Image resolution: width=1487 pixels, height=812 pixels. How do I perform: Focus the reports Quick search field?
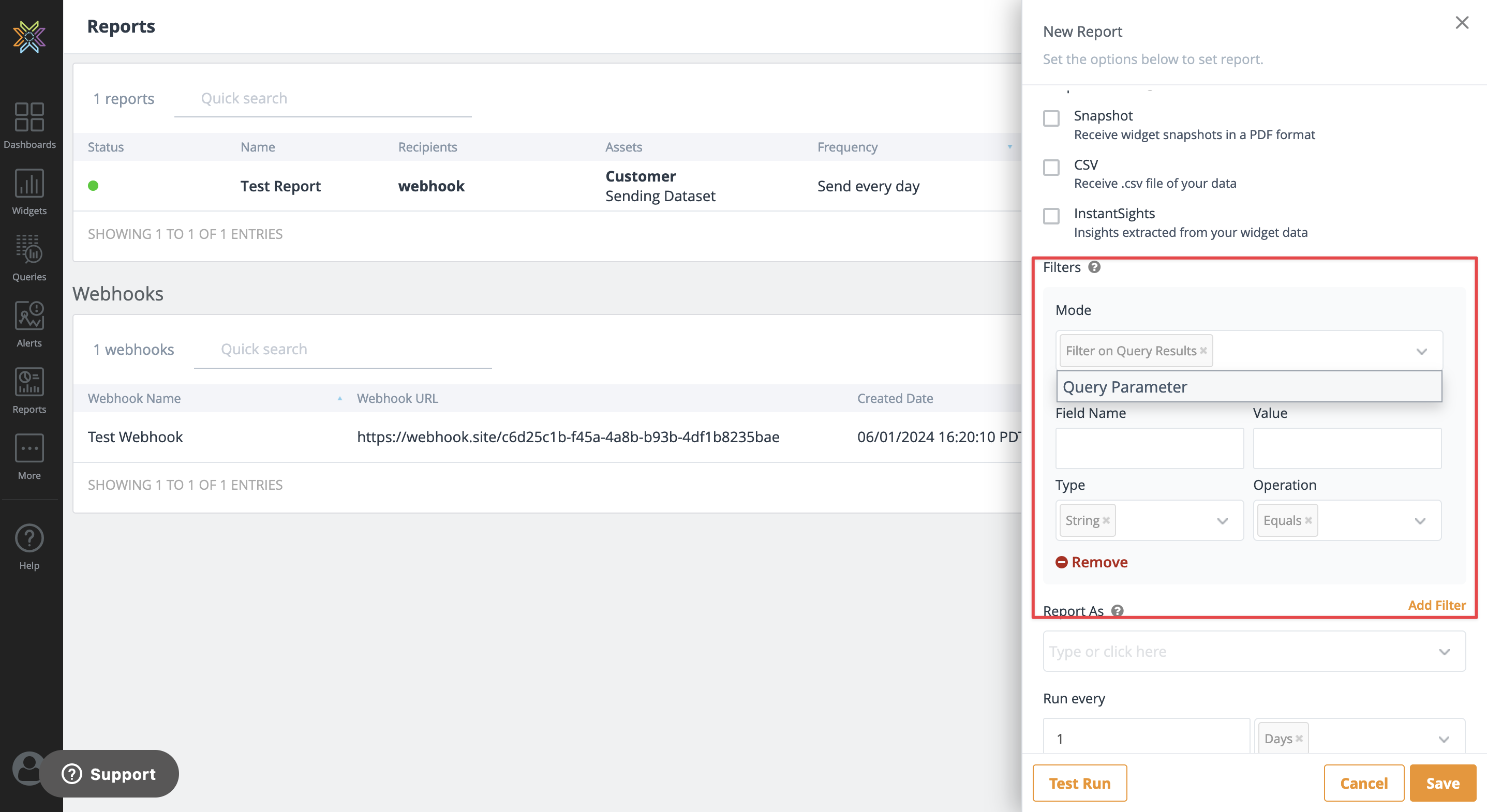(323, 99)
